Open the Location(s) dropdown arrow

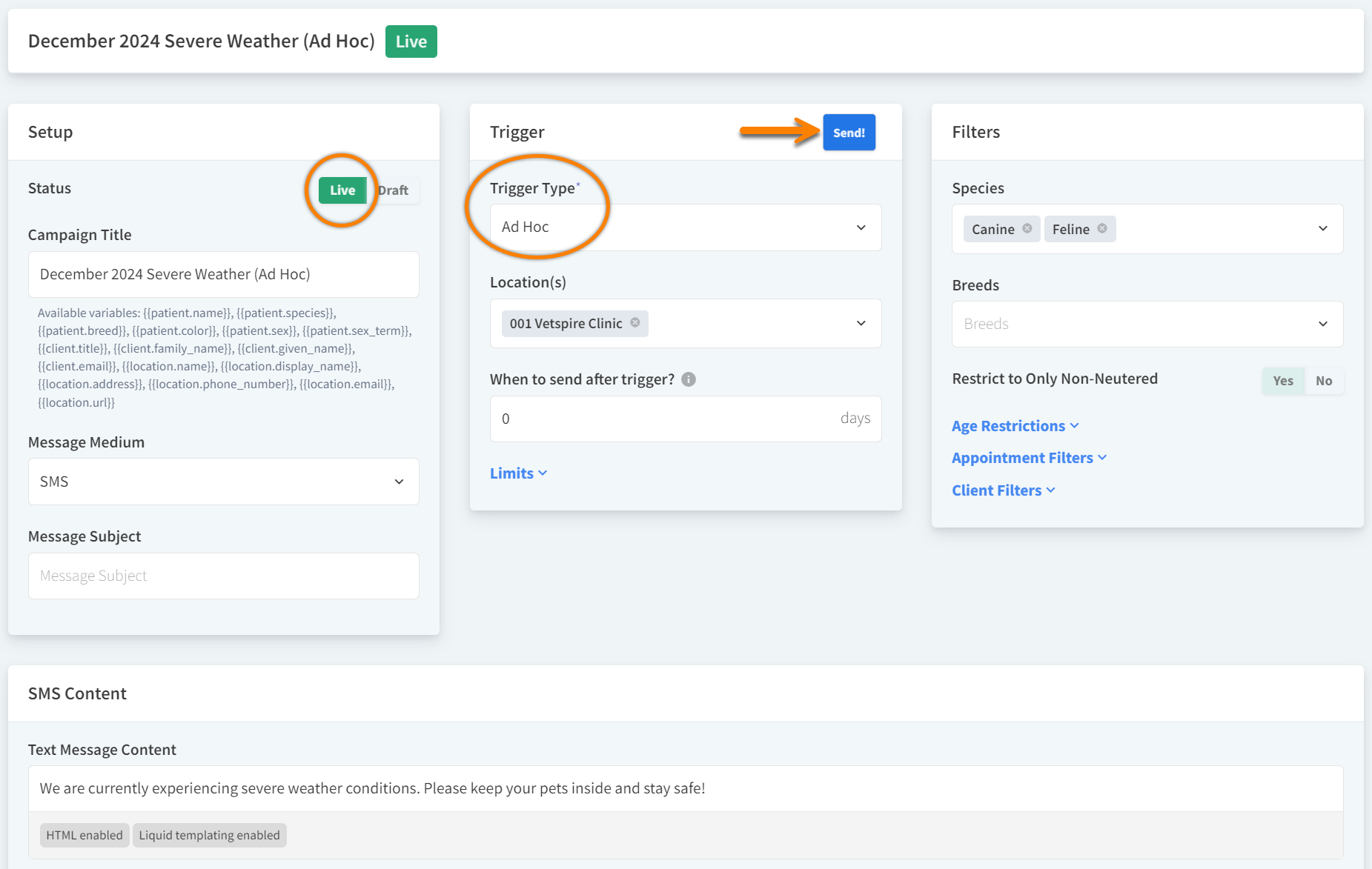click(x=861, y=323)
